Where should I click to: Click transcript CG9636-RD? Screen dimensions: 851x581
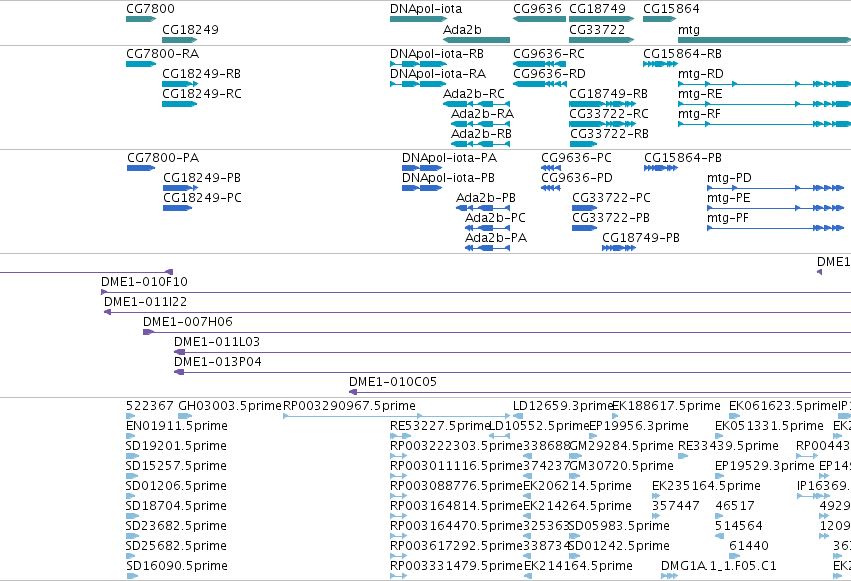(x=549, y=74)
